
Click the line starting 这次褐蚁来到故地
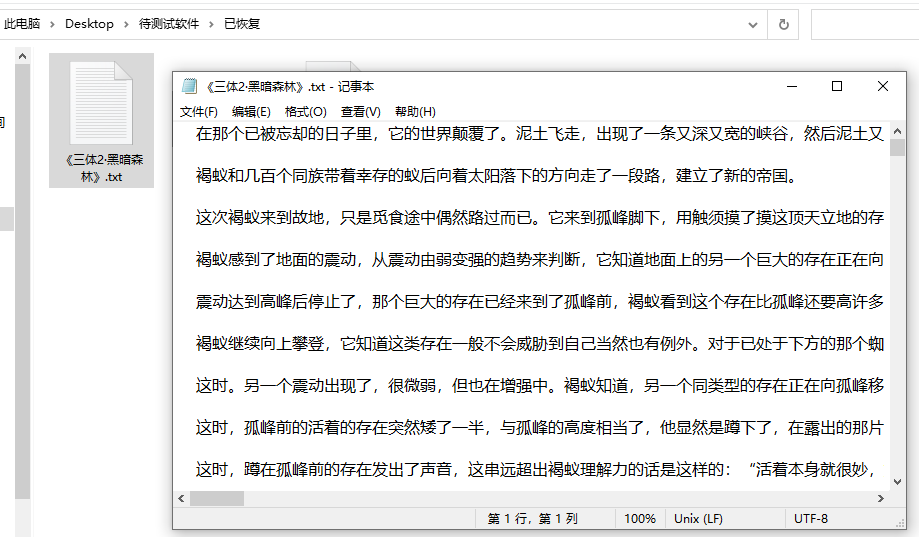(539, 218)
